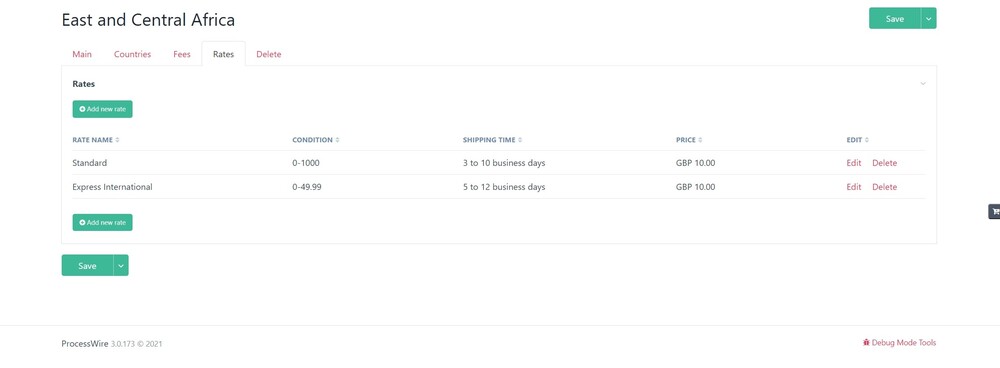Image resolution: width=1000 pixels, height=368 pixels.
Task: Sort by Edit column header
Action: coord(858,140)
